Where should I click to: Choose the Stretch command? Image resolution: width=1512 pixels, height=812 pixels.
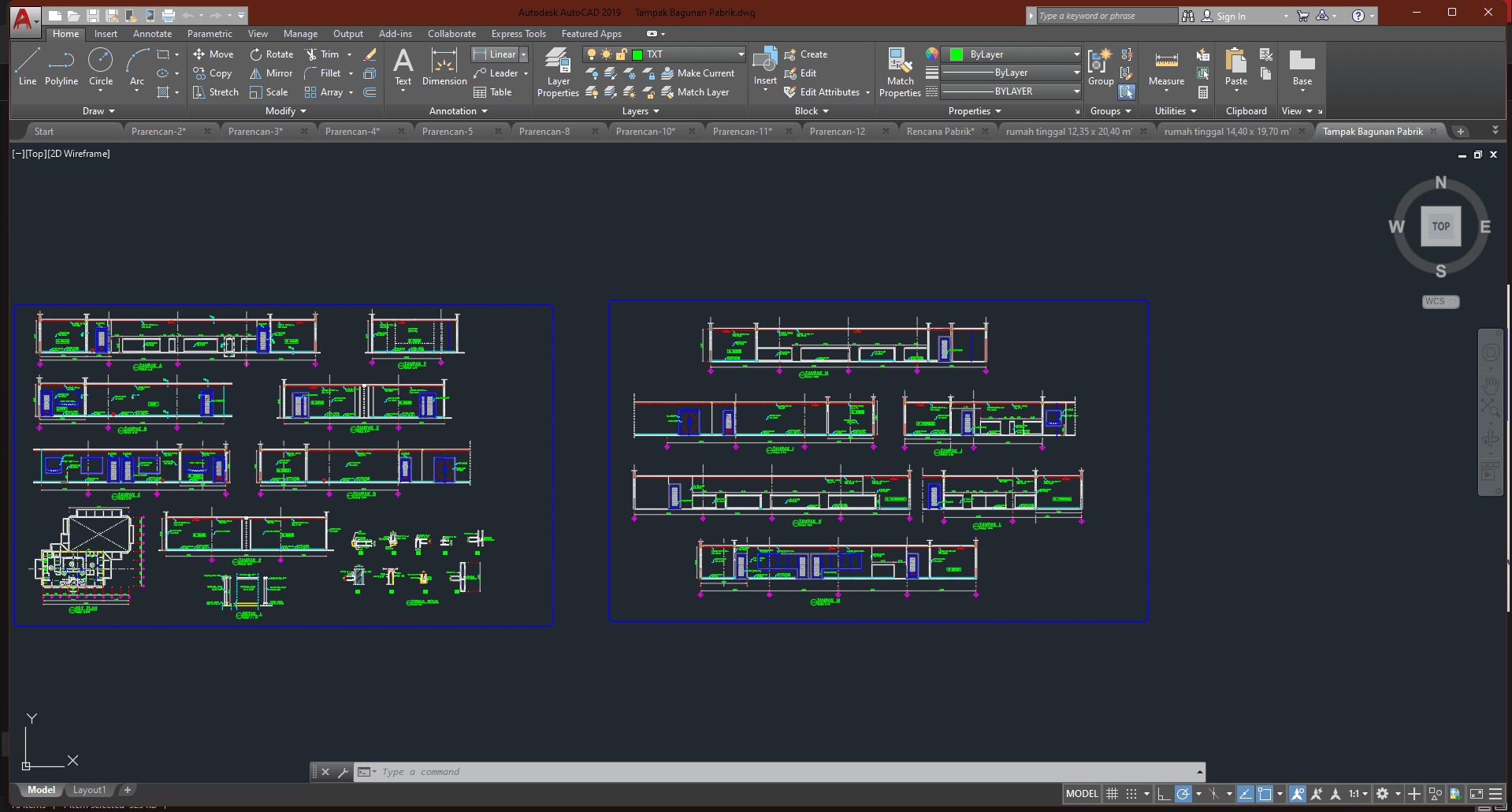[216, 92]
